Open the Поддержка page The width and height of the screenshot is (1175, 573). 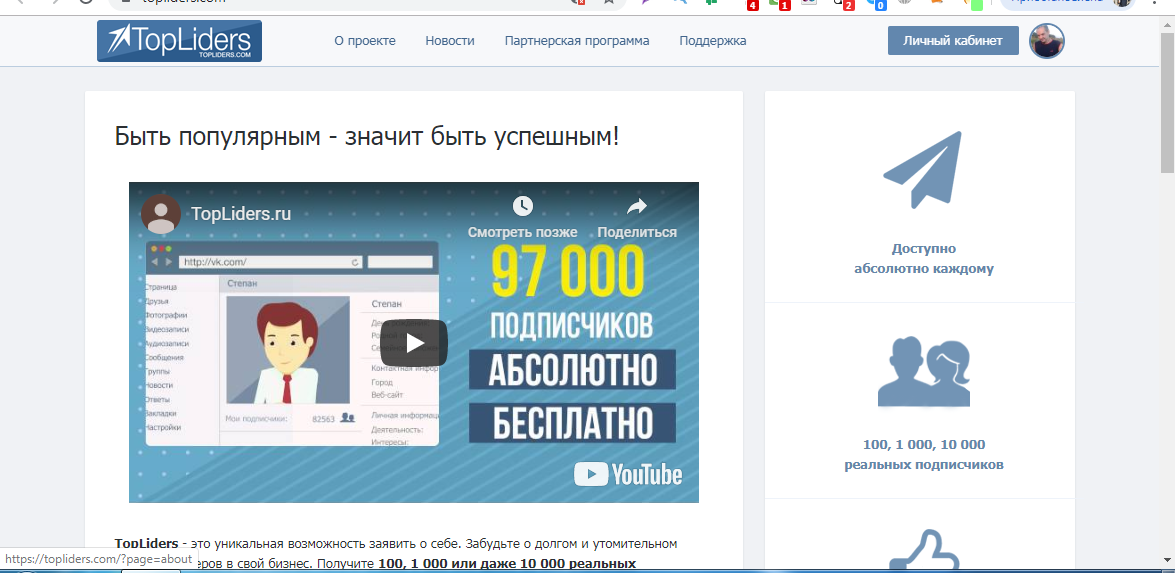(713, 40)
